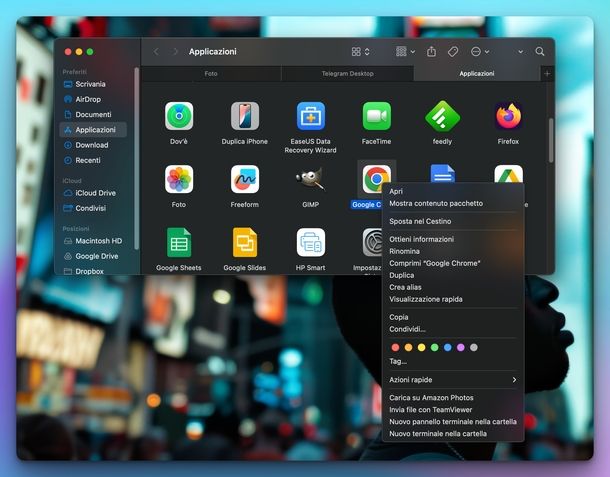Select the Google Sheets app icon
Image resolution: width=610 pixels, height=477 pixels.
pyautogui.click(x=179, y=242)
